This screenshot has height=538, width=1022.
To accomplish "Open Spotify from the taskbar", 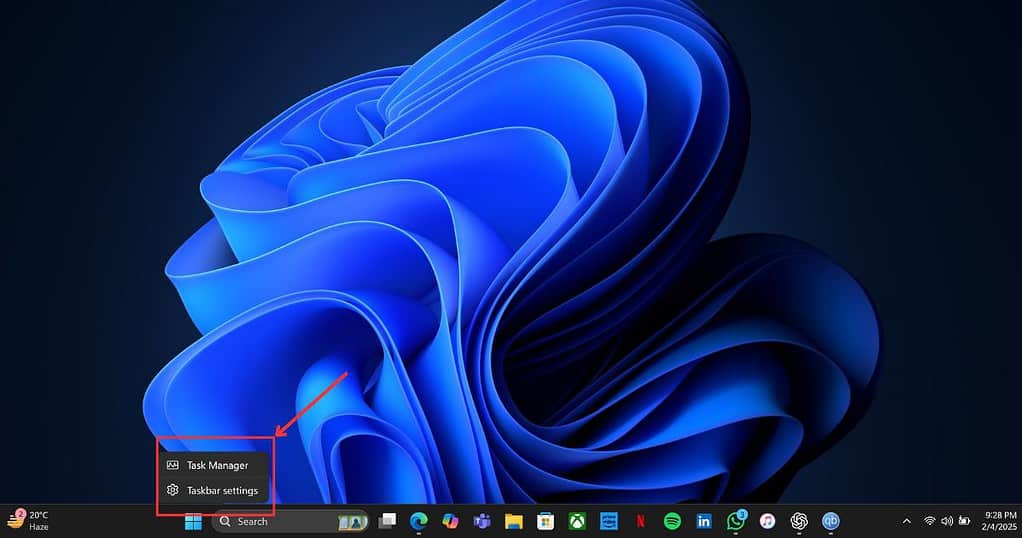I will (672, 521).
